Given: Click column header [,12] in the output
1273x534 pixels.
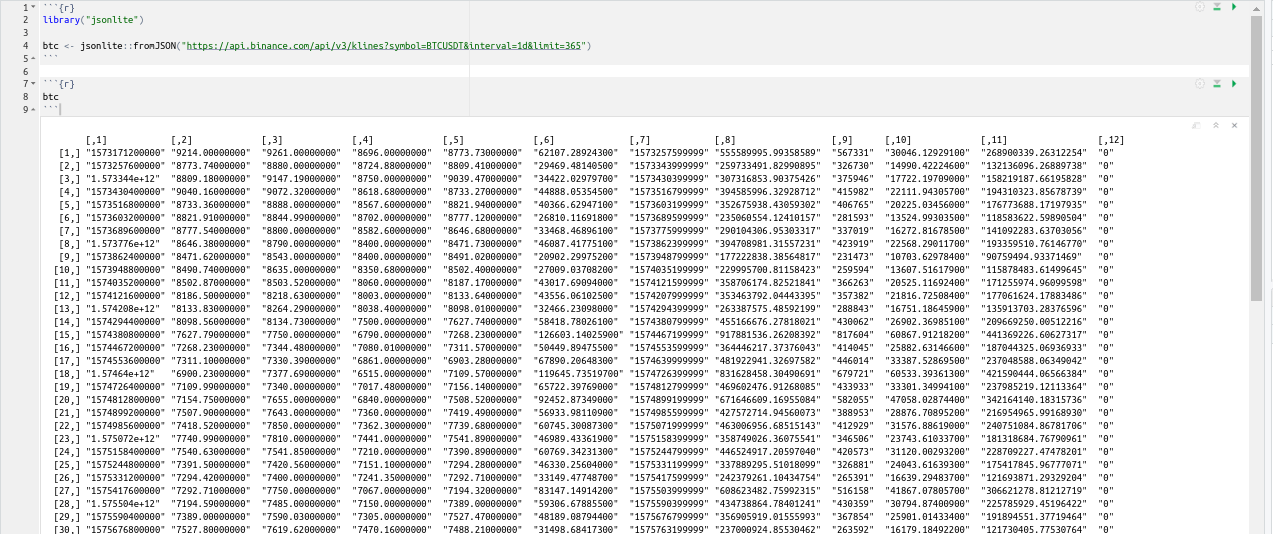Looking at the screenshot, I should point(1111,140).
